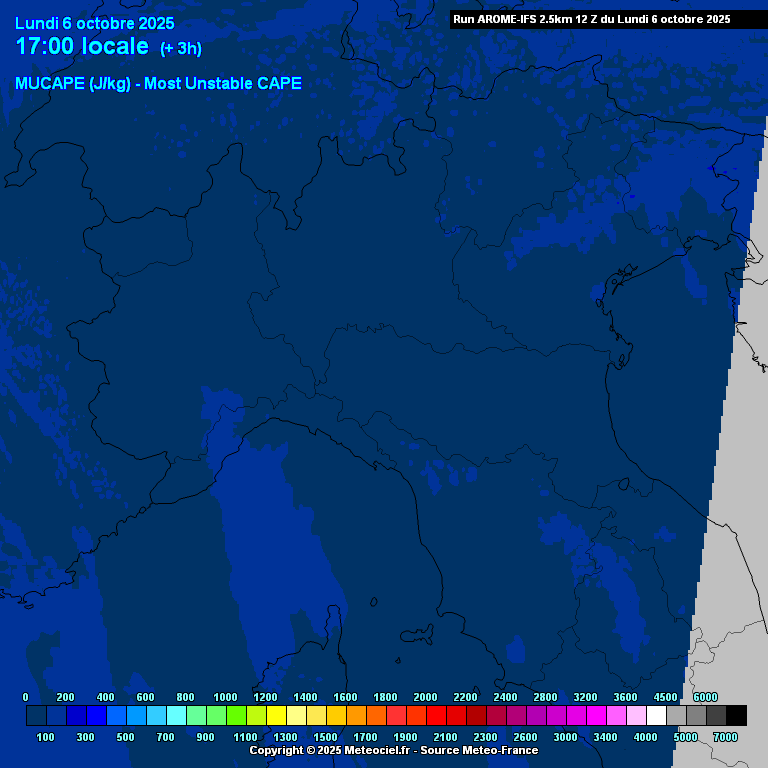
Task: Click the "4500" legend scale label
Action: [x=665, y=697]
